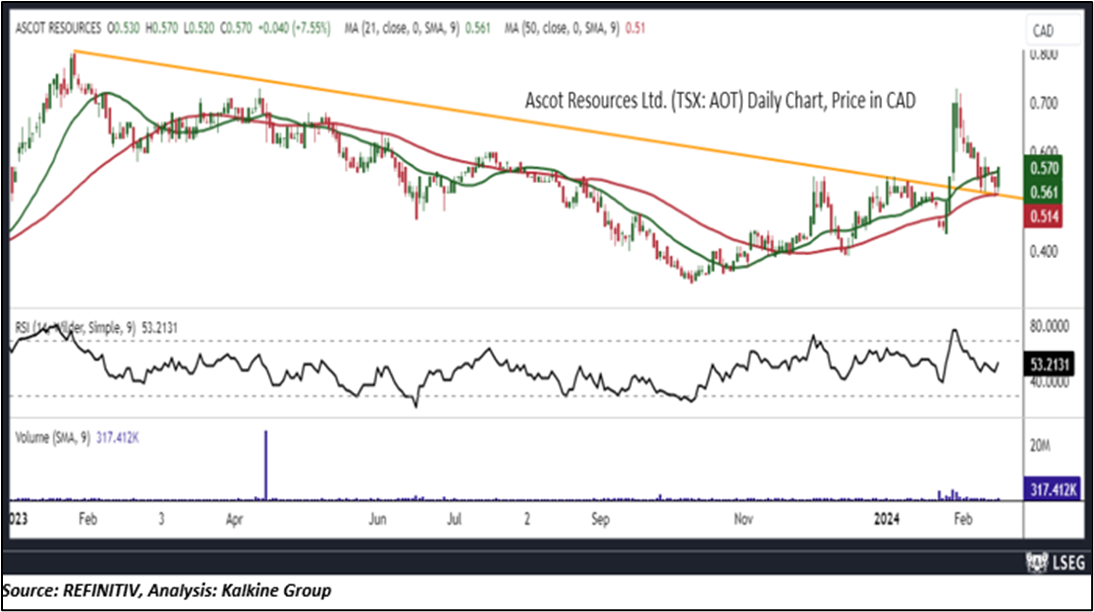Click the 21-period MA indicator legend
This screenshot has height=612, width=1094.
(x=417, y=29)
